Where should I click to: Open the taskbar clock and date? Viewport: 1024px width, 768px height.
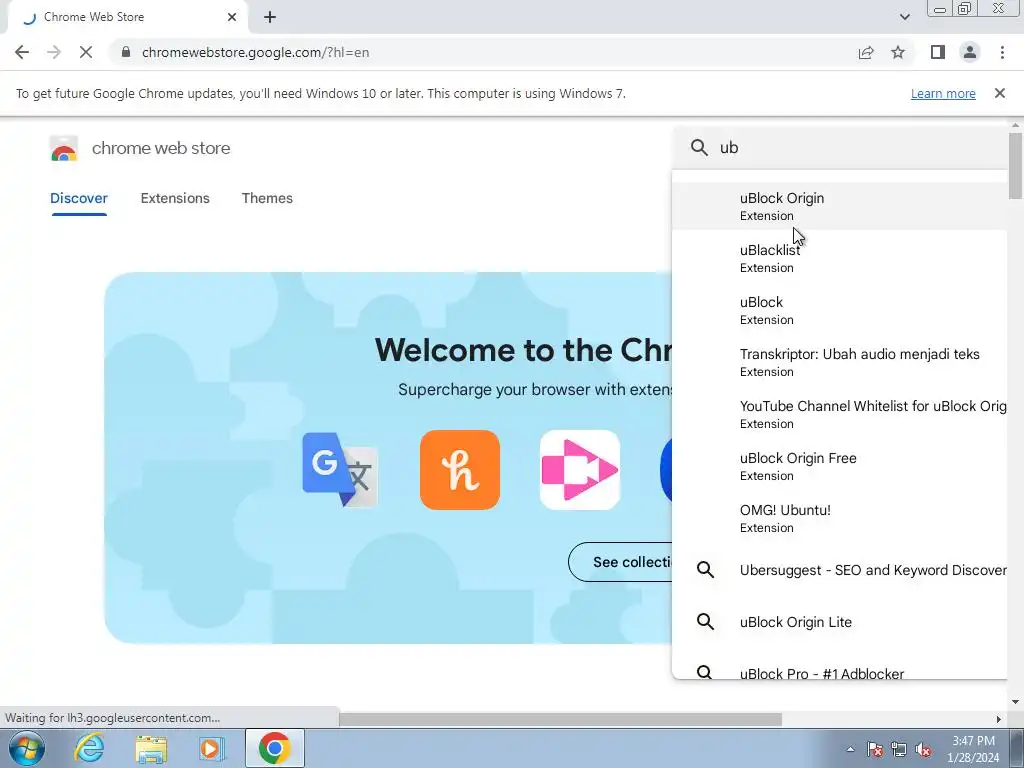[x=973, y=749]
